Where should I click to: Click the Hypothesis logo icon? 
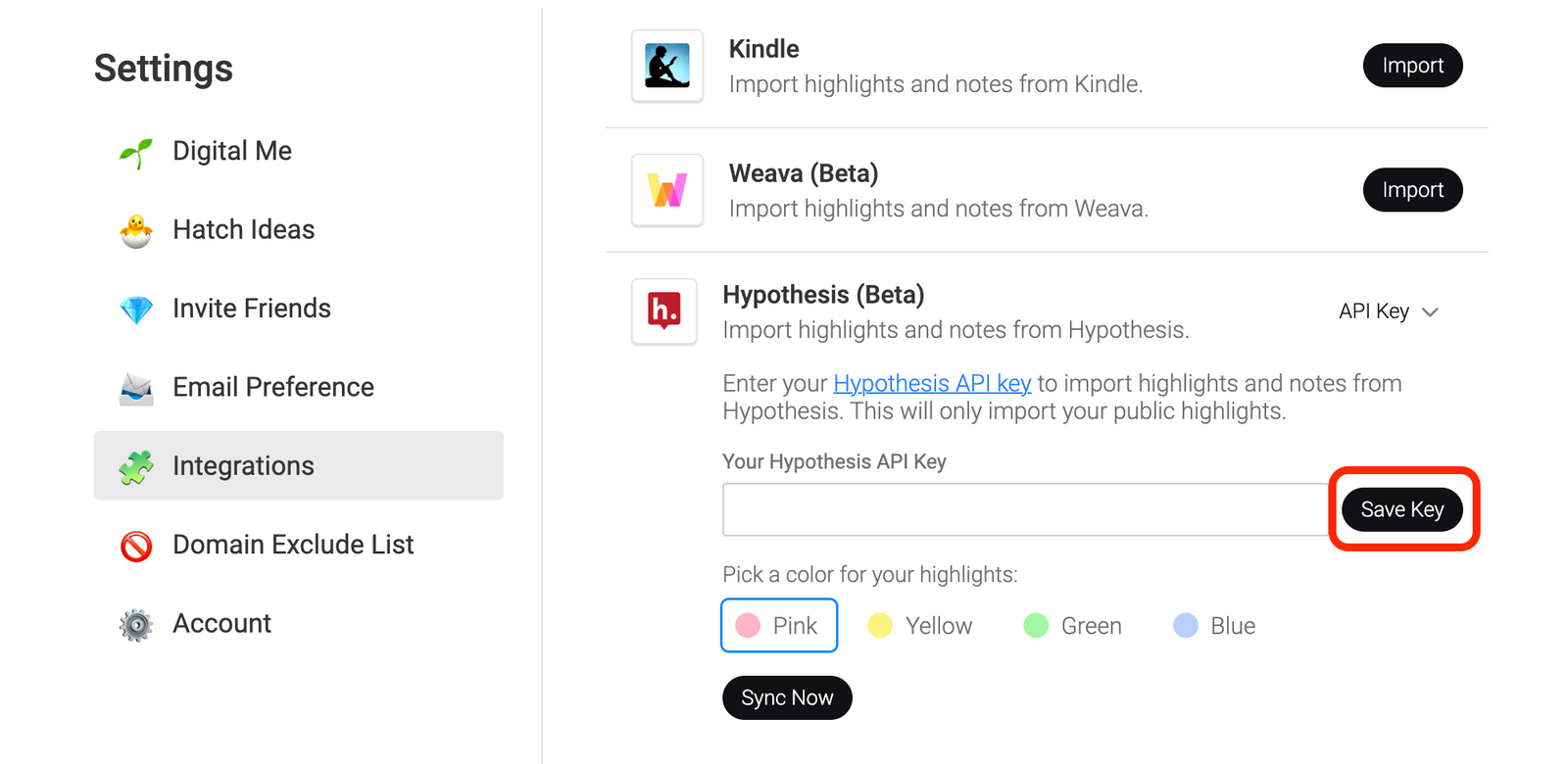[664, 311]
